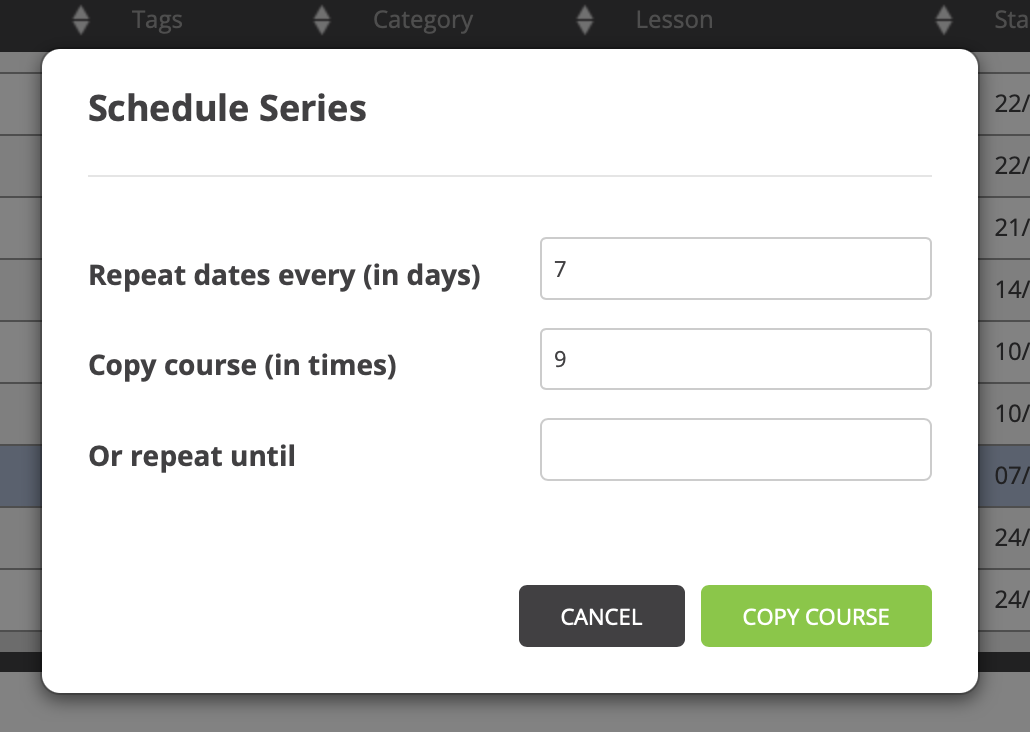Open the Or repeat until field
The image size is (1030, 732).
tap(735, 449)
